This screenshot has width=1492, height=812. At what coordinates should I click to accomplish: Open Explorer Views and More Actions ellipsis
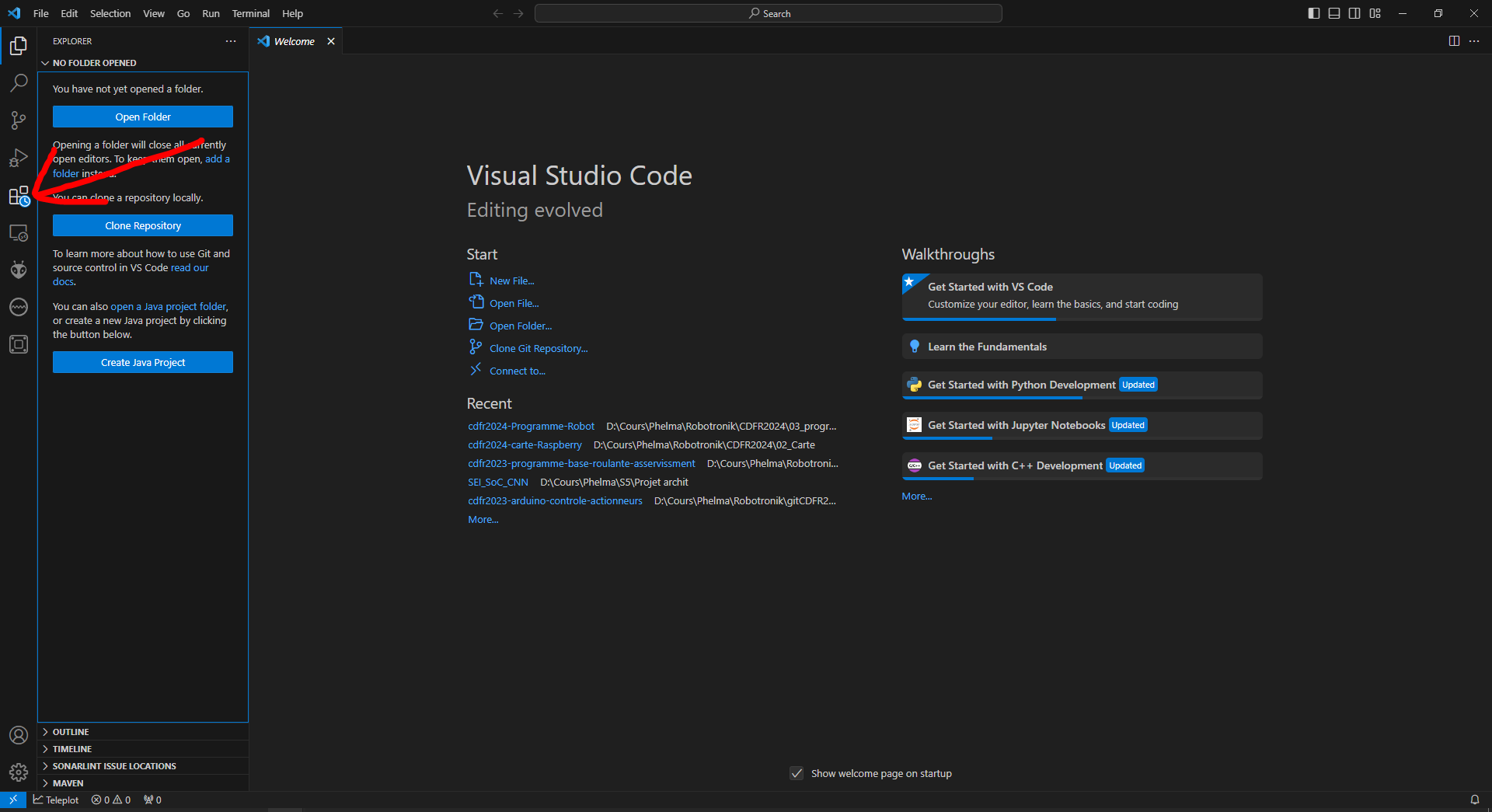[x=231, y=41]
